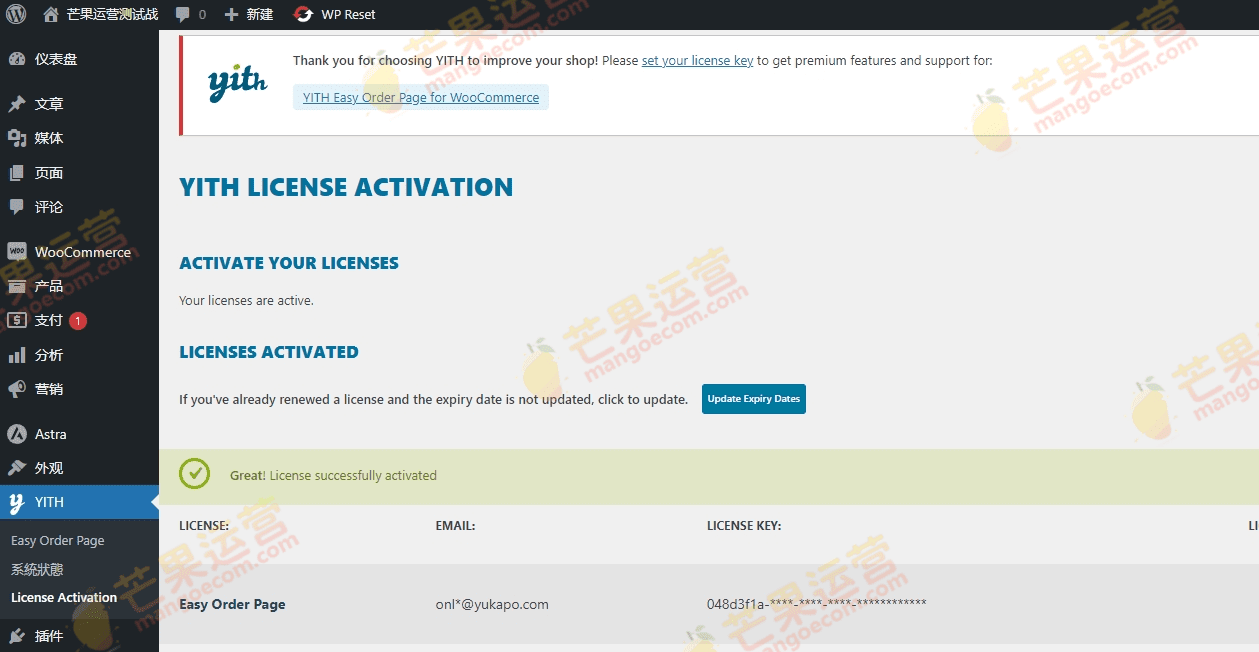The image size is (1259, 652).
Task: Open Easy Order Page submenu
Action: pos(58,540)
